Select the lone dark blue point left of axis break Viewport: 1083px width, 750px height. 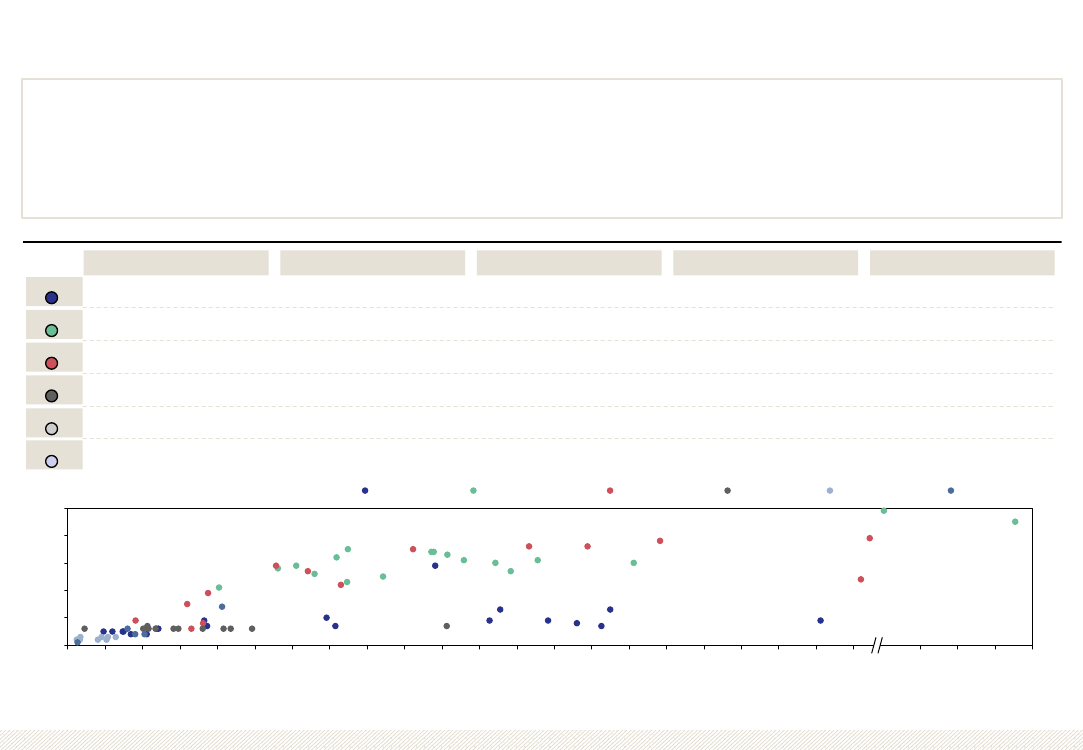click(x=820, y=620)
